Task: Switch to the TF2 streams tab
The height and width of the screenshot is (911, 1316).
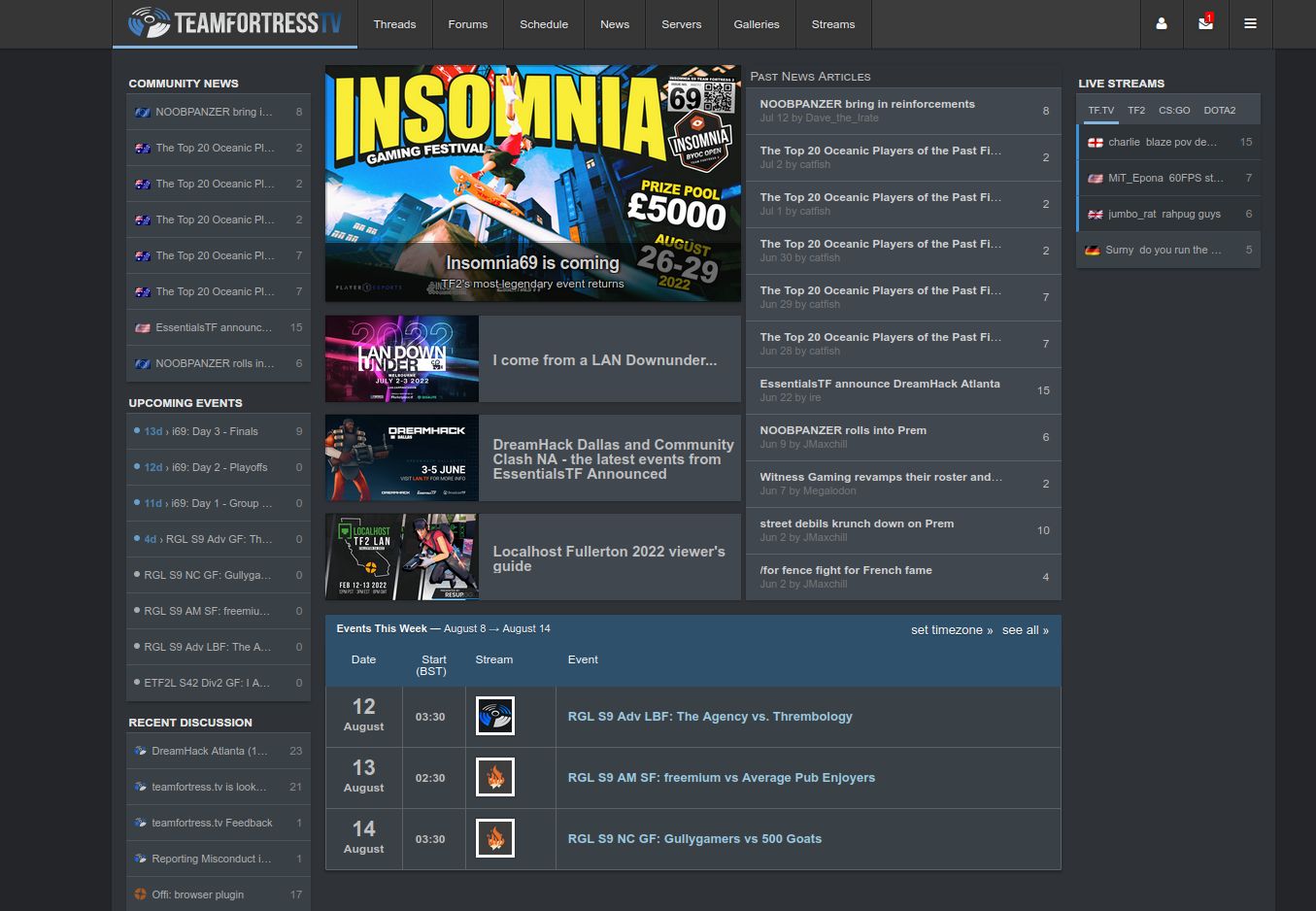Action: click(x=1136, y=110)
